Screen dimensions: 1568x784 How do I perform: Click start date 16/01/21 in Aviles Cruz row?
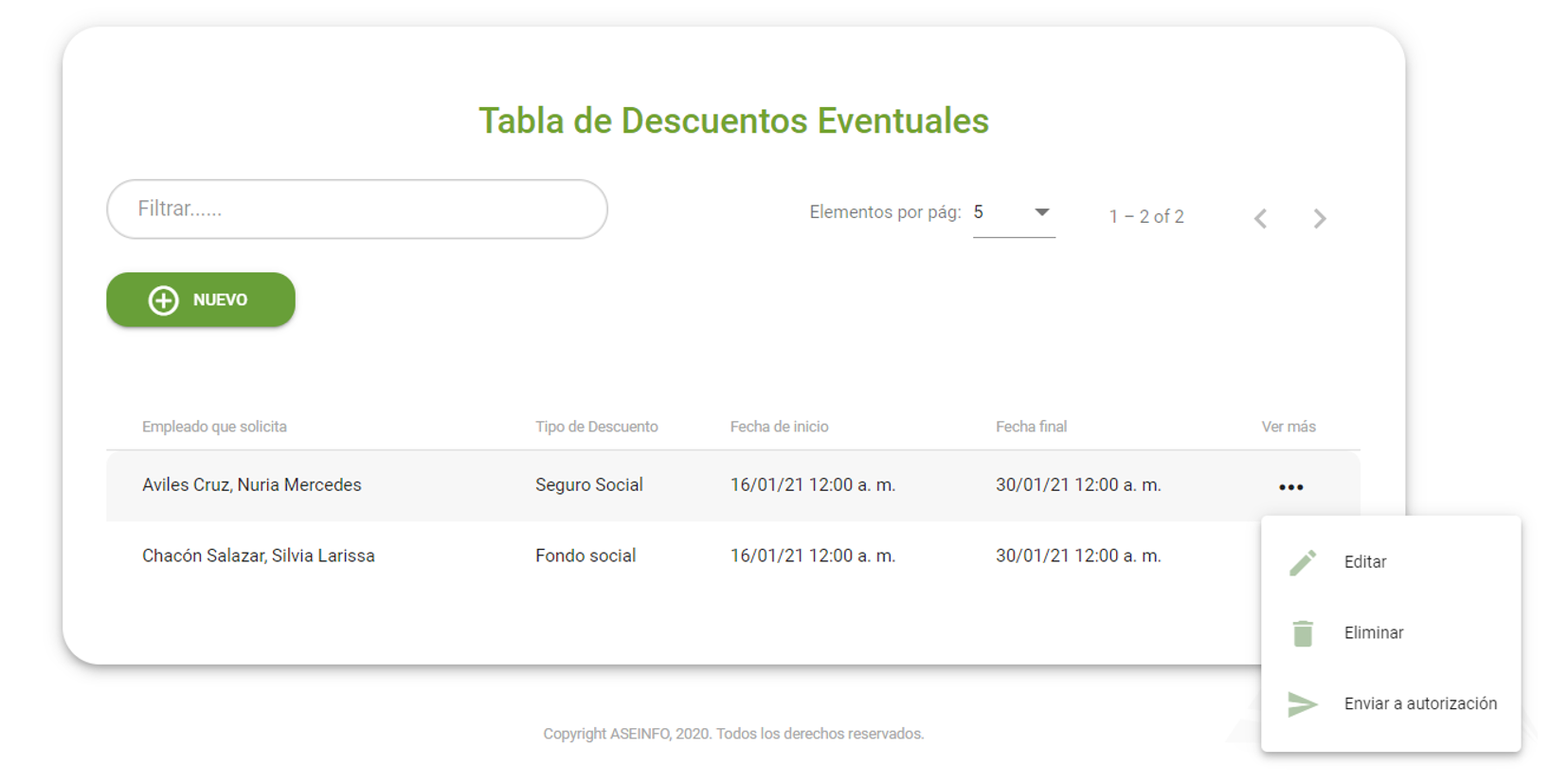813,485
